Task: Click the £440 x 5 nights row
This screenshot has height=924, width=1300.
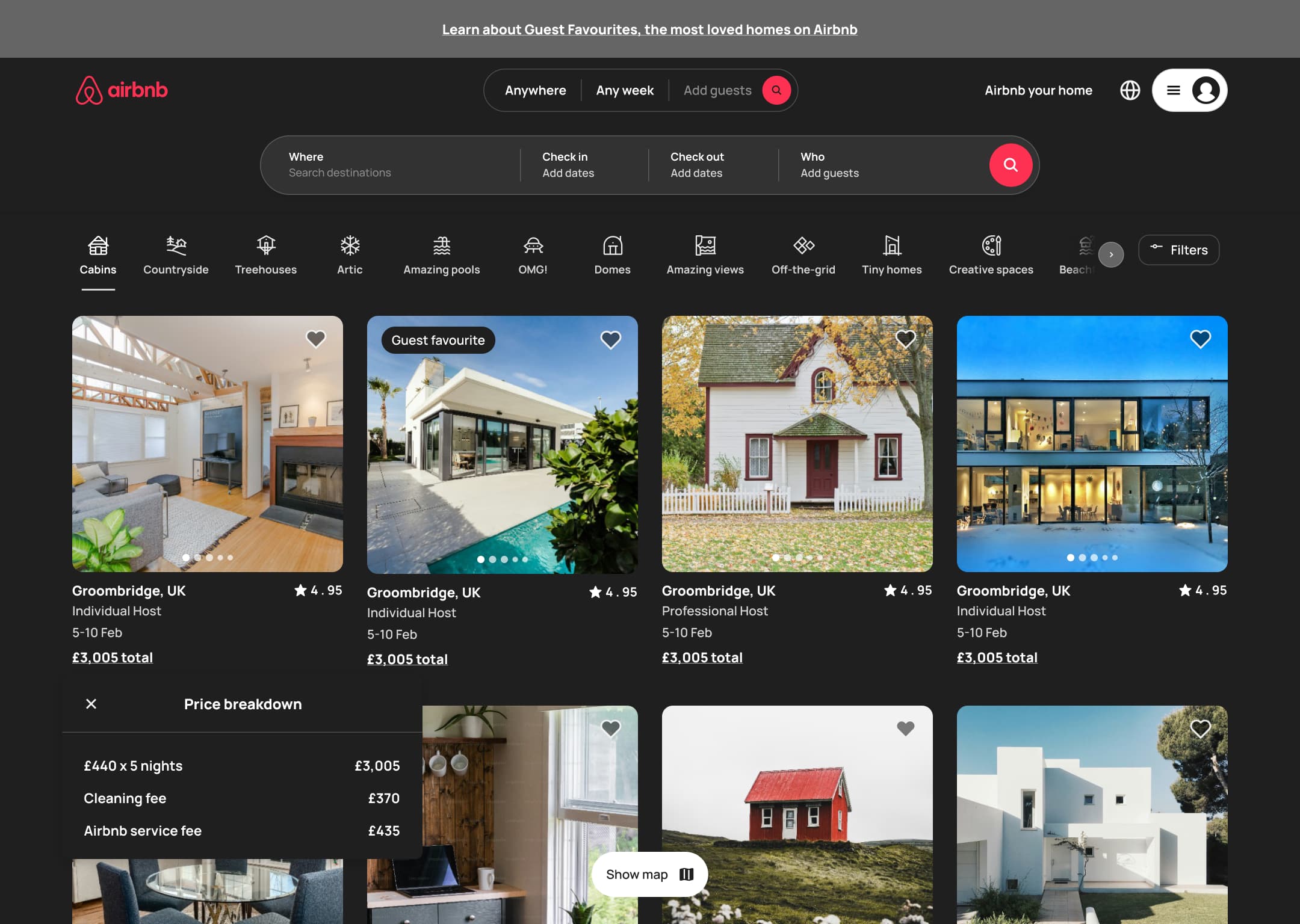Action: pos(242,766)
